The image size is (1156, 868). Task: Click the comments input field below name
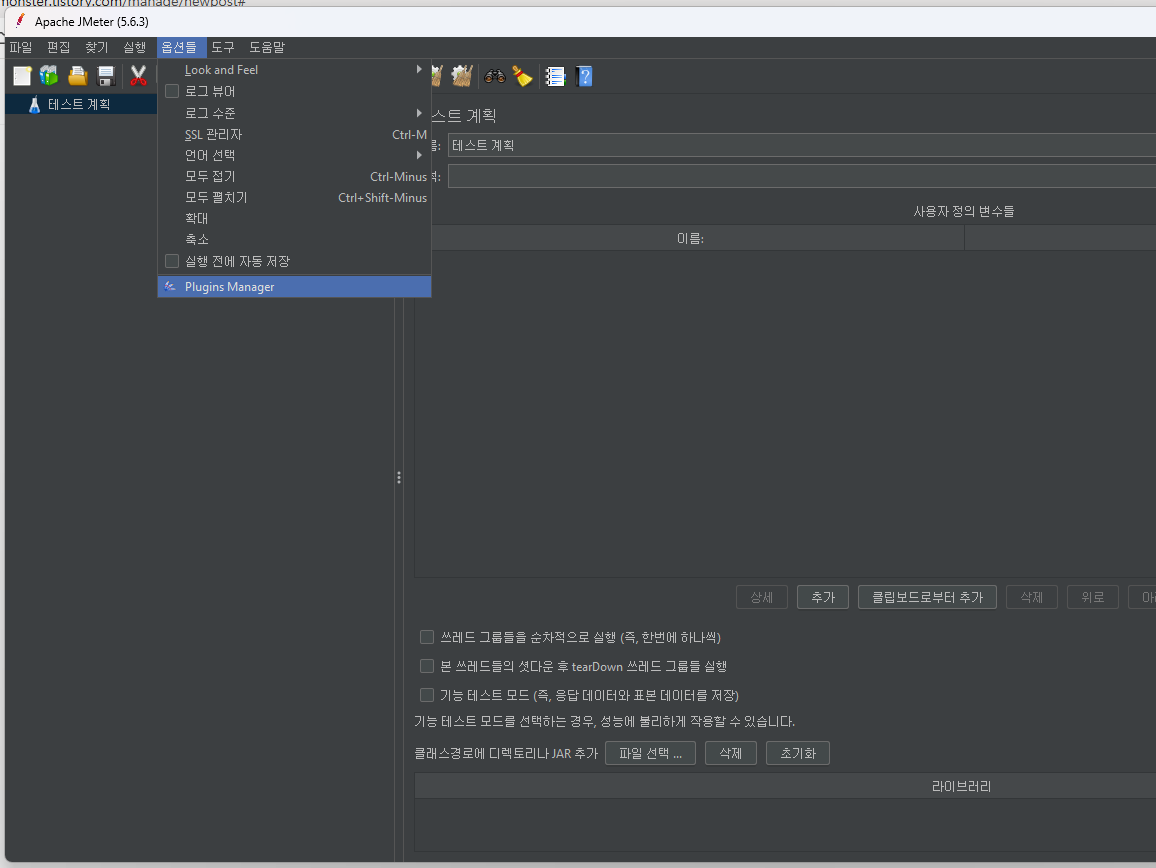click(801, 176)
